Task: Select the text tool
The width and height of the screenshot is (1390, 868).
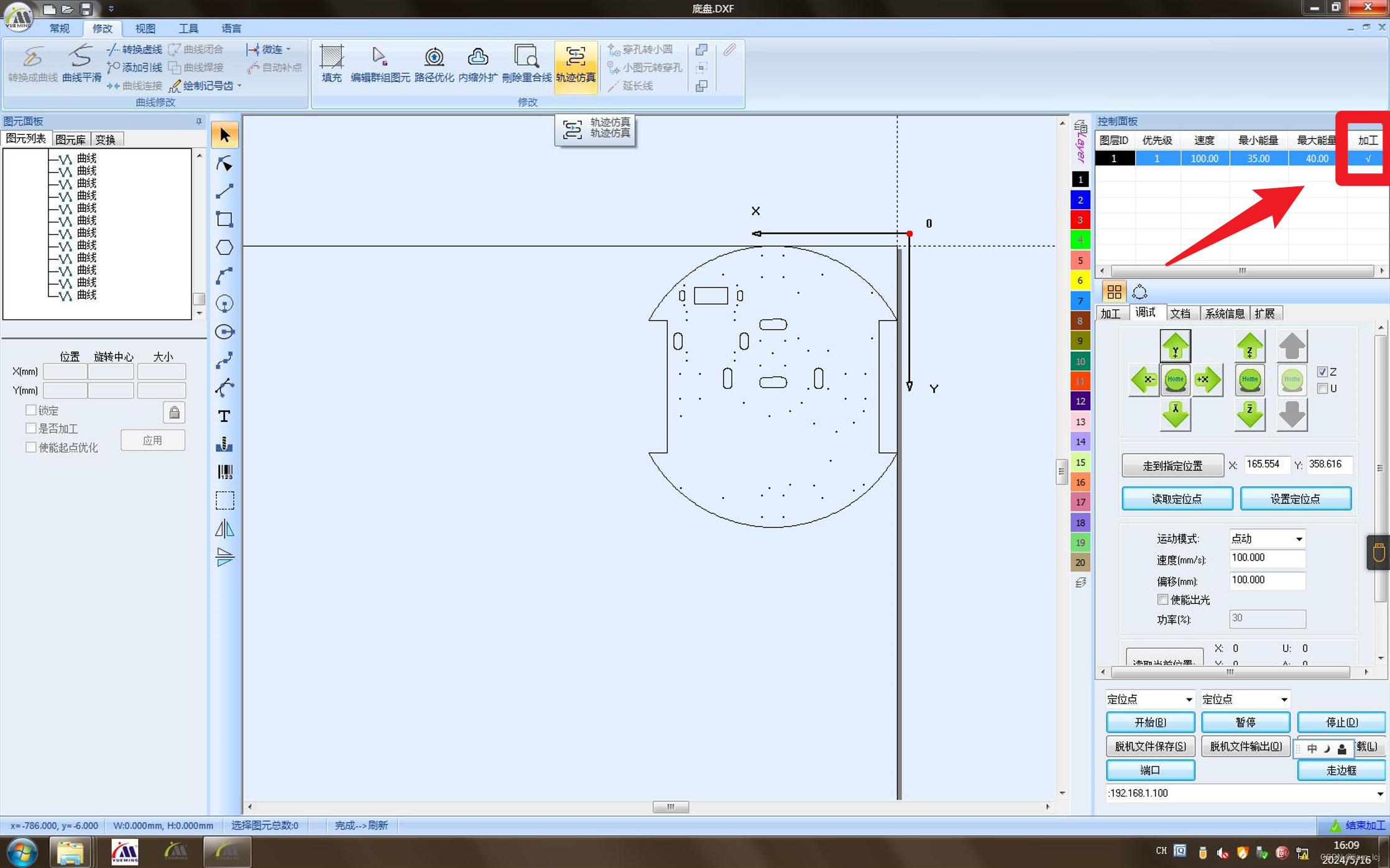Action: (x=224, y=416)
